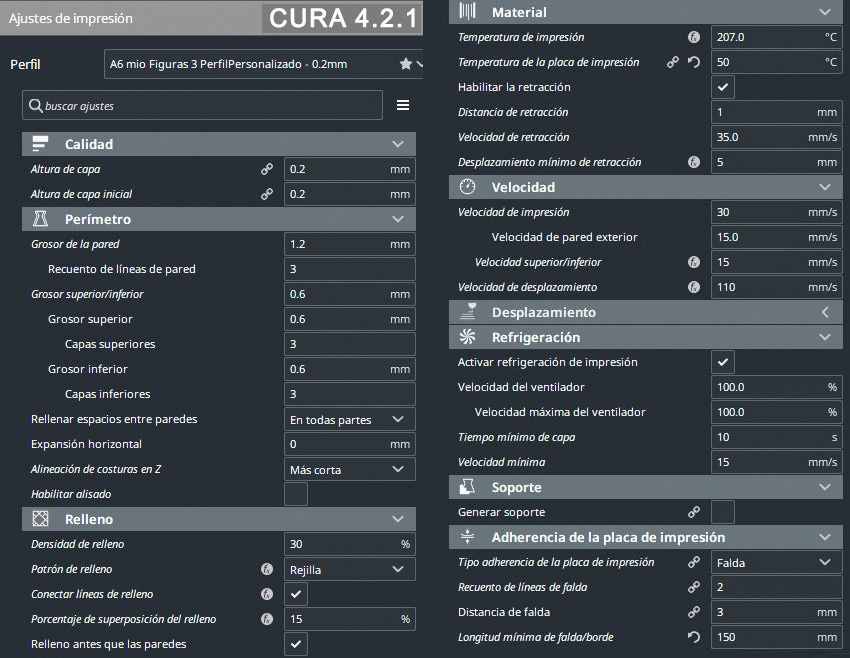850x658 pixels.
Task: Enable the Habilitar alisado checkbox
Action: [x=296, y=494]
